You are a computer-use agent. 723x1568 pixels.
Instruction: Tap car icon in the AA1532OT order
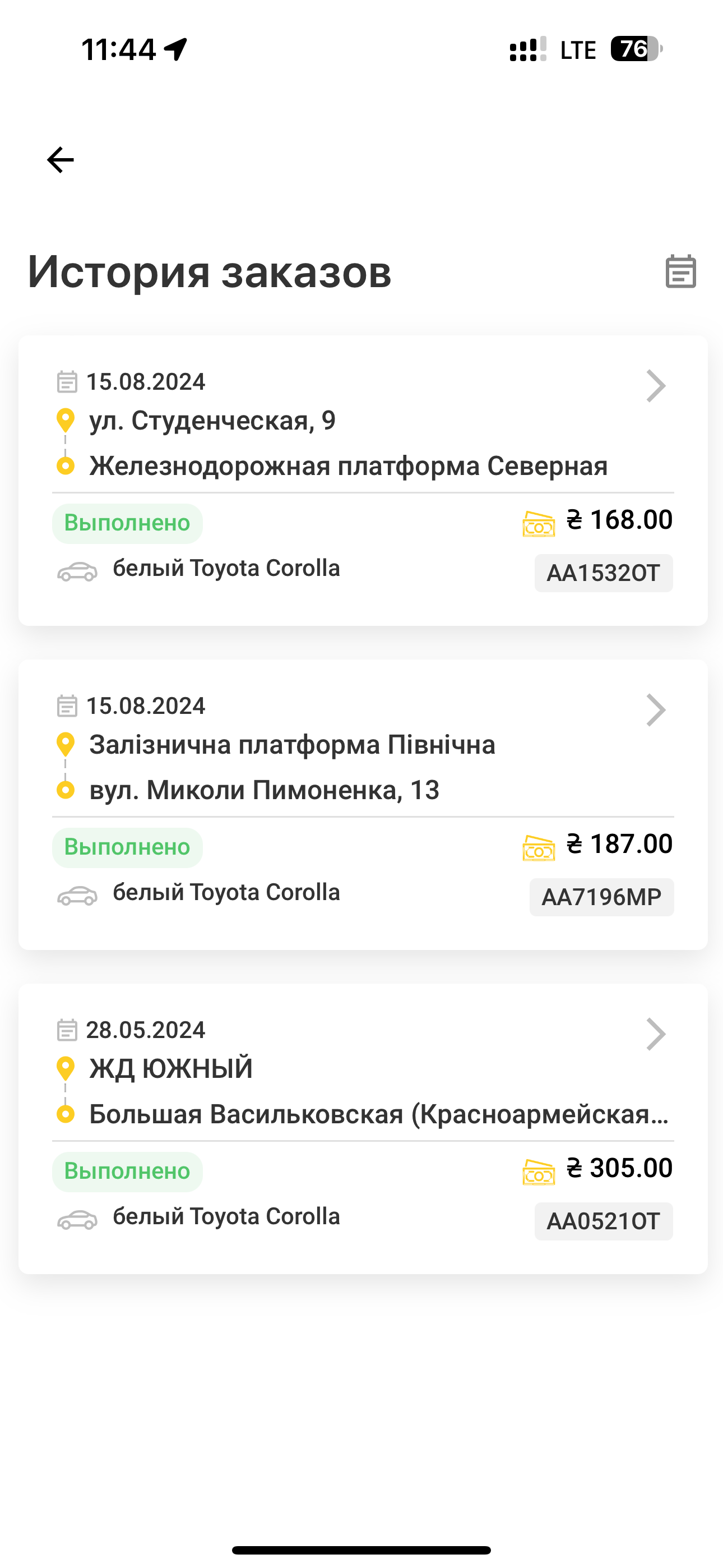click(77, 571)
